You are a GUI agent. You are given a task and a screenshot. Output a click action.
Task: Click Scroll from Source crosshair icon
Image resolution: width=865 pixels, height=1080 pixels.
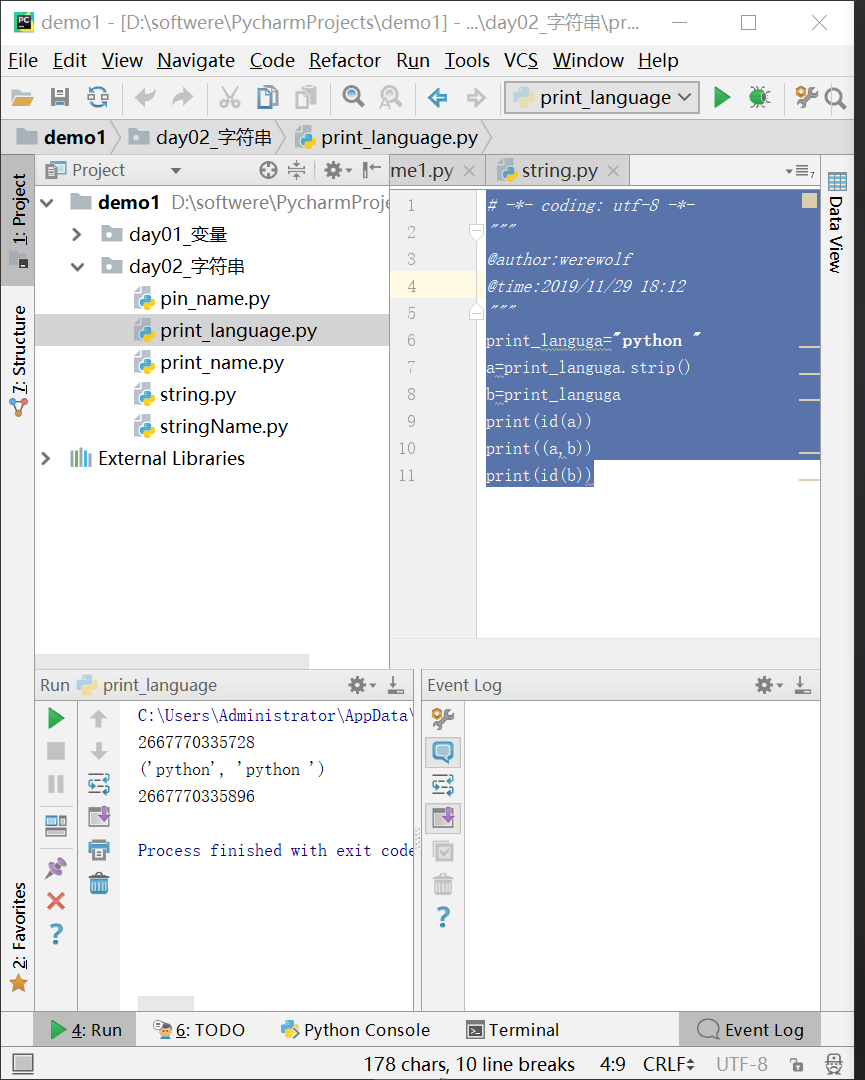click(x=269, y=170)
